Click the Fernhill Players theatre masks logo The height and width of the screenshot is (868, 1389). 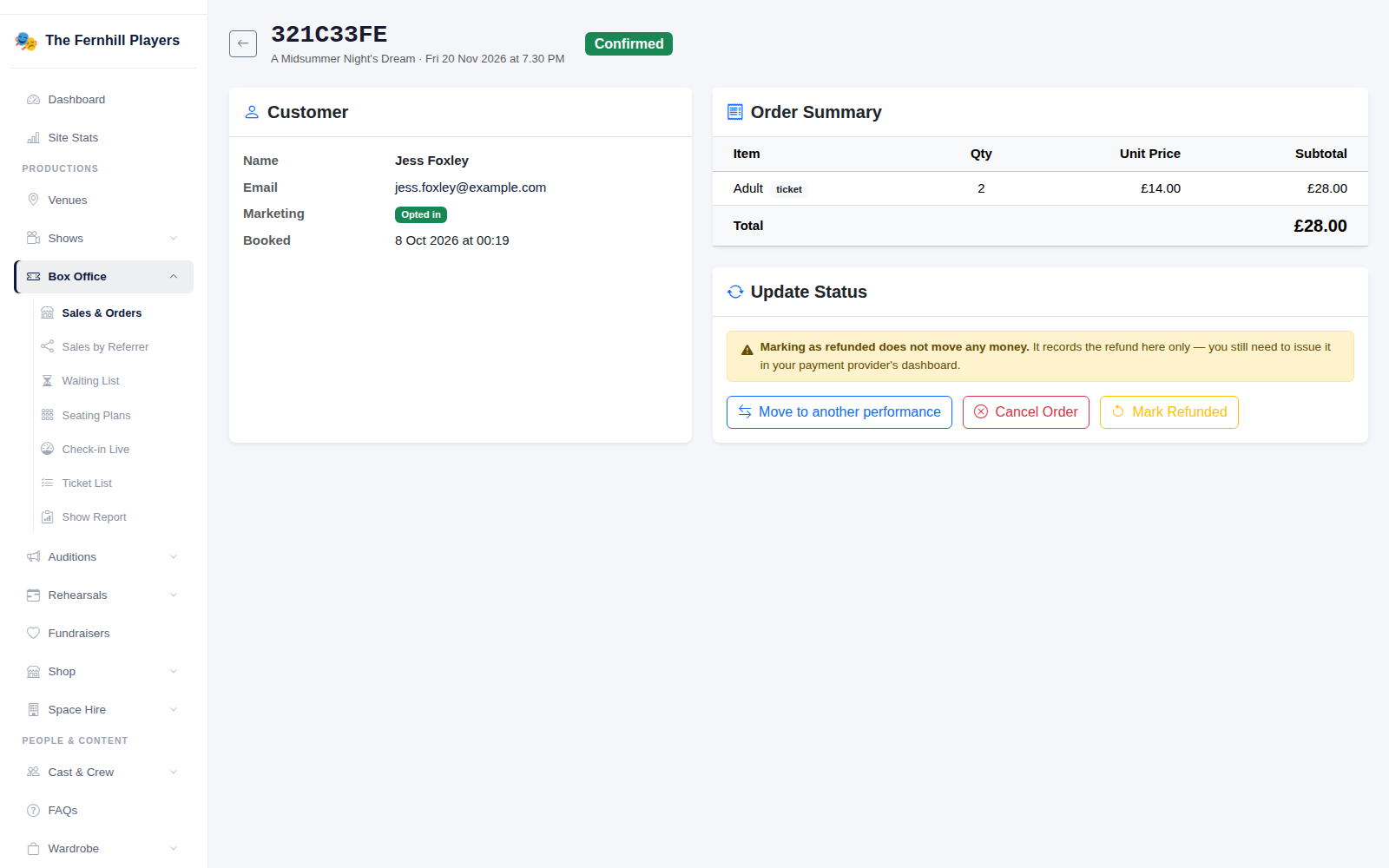(26, 41)
